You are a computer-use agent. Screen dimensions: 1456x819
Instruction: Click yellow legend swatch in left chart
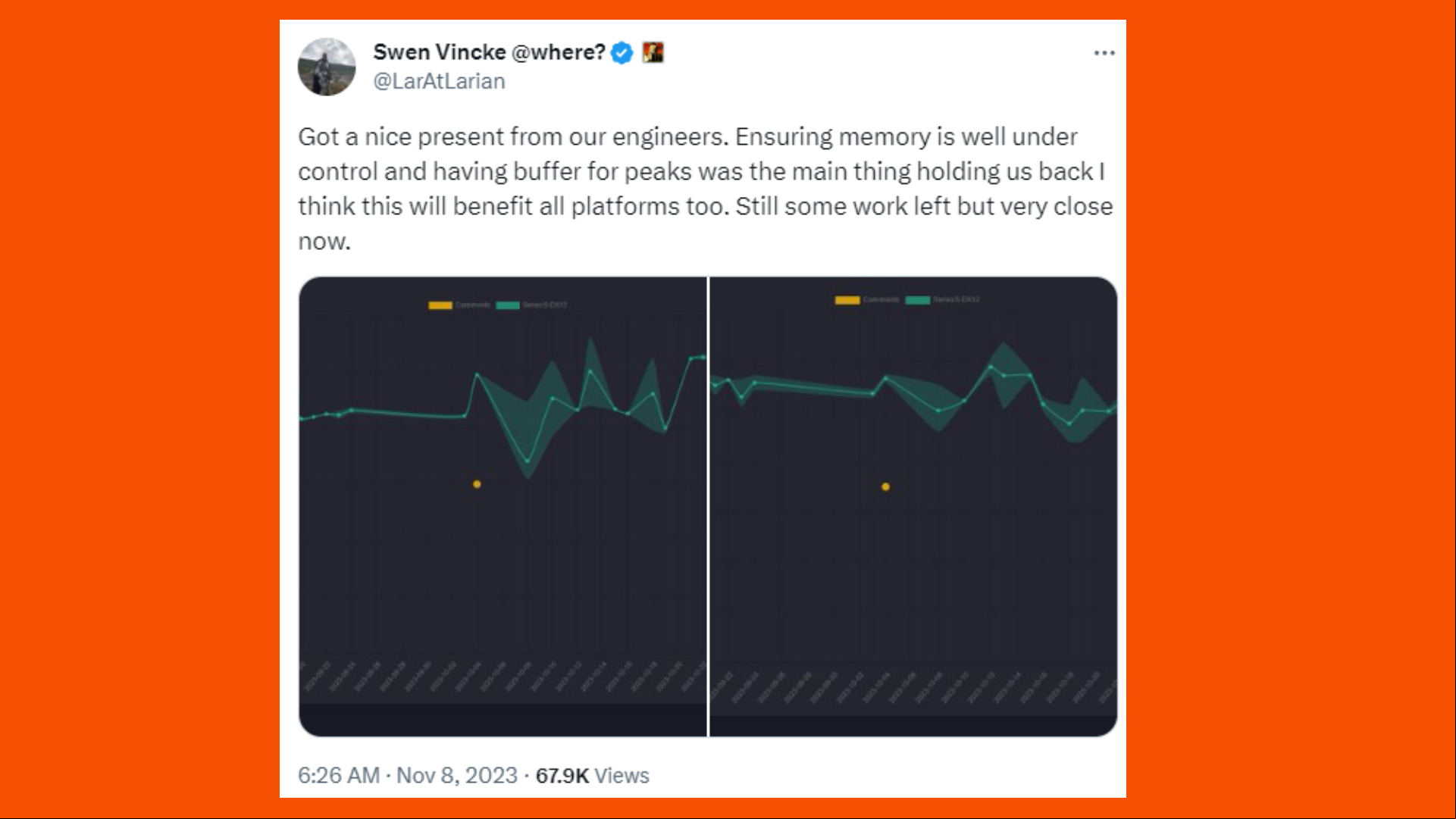point(440,305)
